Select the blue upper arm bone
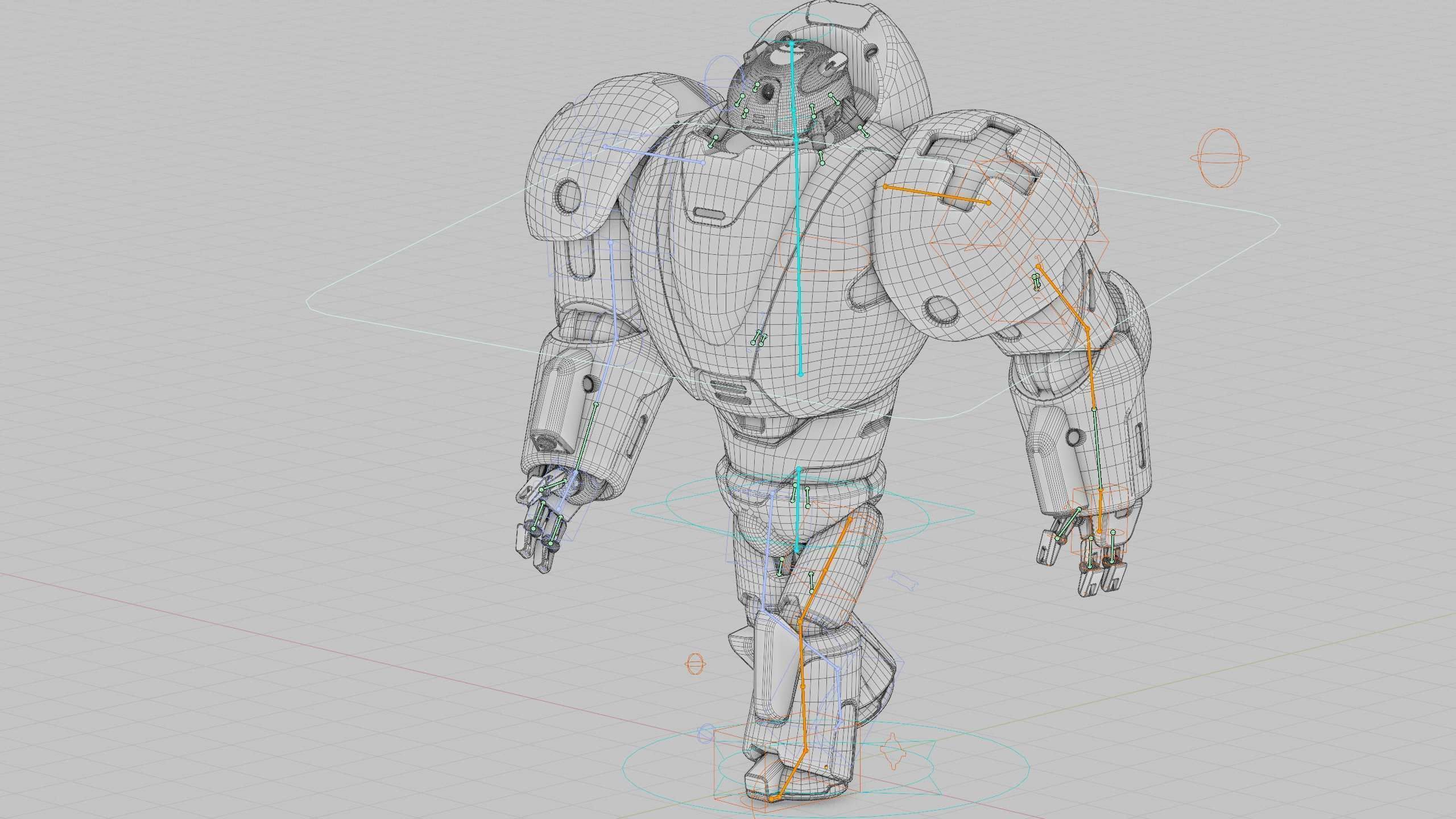This screenshot has width=1456, height=819. coord(613,291)
